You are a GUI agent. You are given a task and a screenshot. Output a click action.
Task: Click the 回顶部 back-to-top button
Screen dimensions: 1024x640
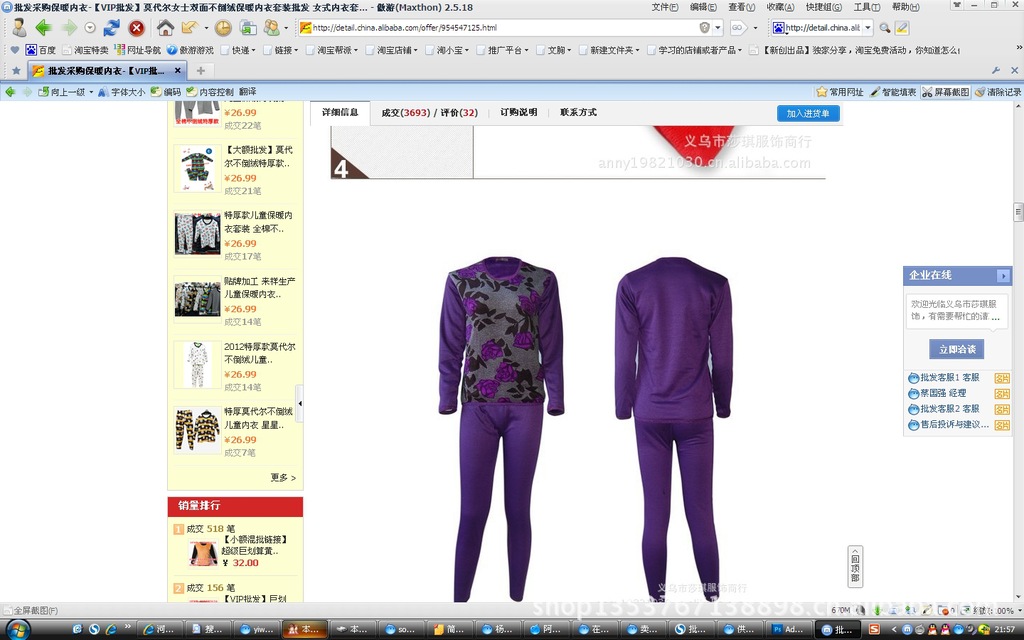(855, 567)
